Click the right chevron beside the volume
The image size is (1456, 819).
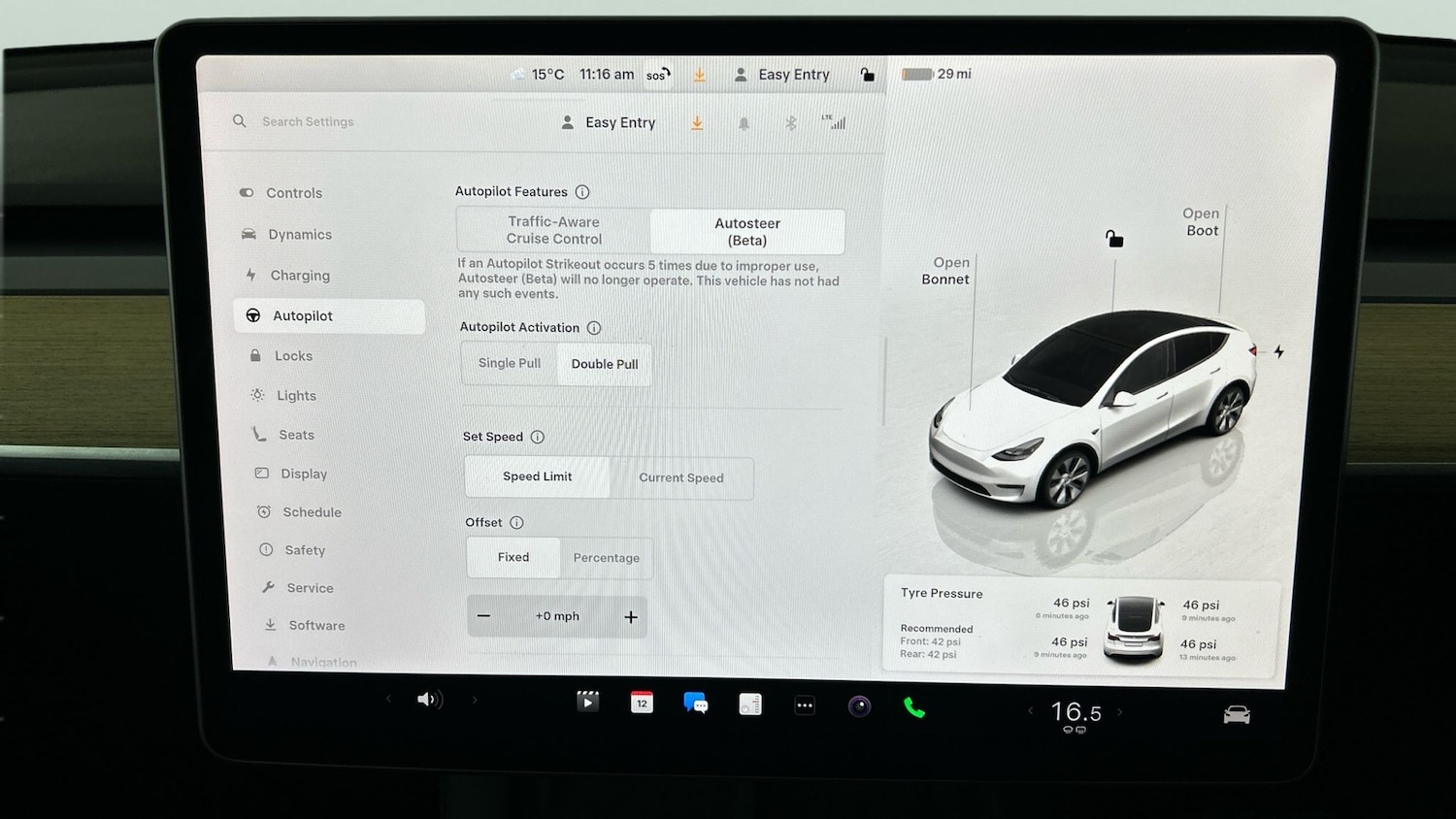(475, 698)
